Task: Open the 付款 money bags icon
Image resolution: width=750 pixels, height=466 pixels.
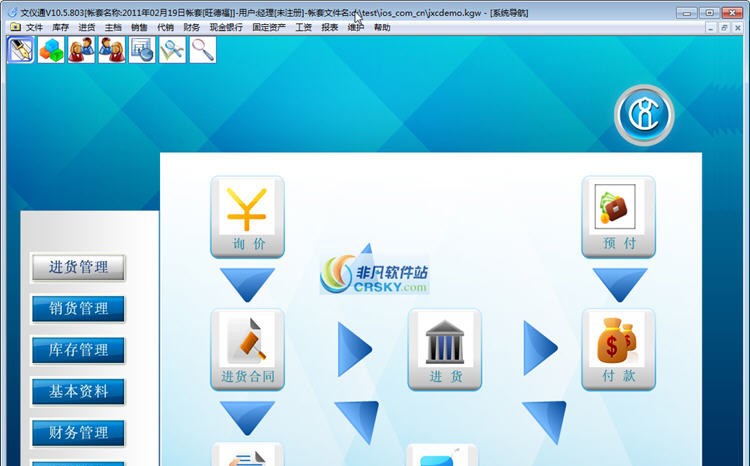Action: click(x=618, y=350)
